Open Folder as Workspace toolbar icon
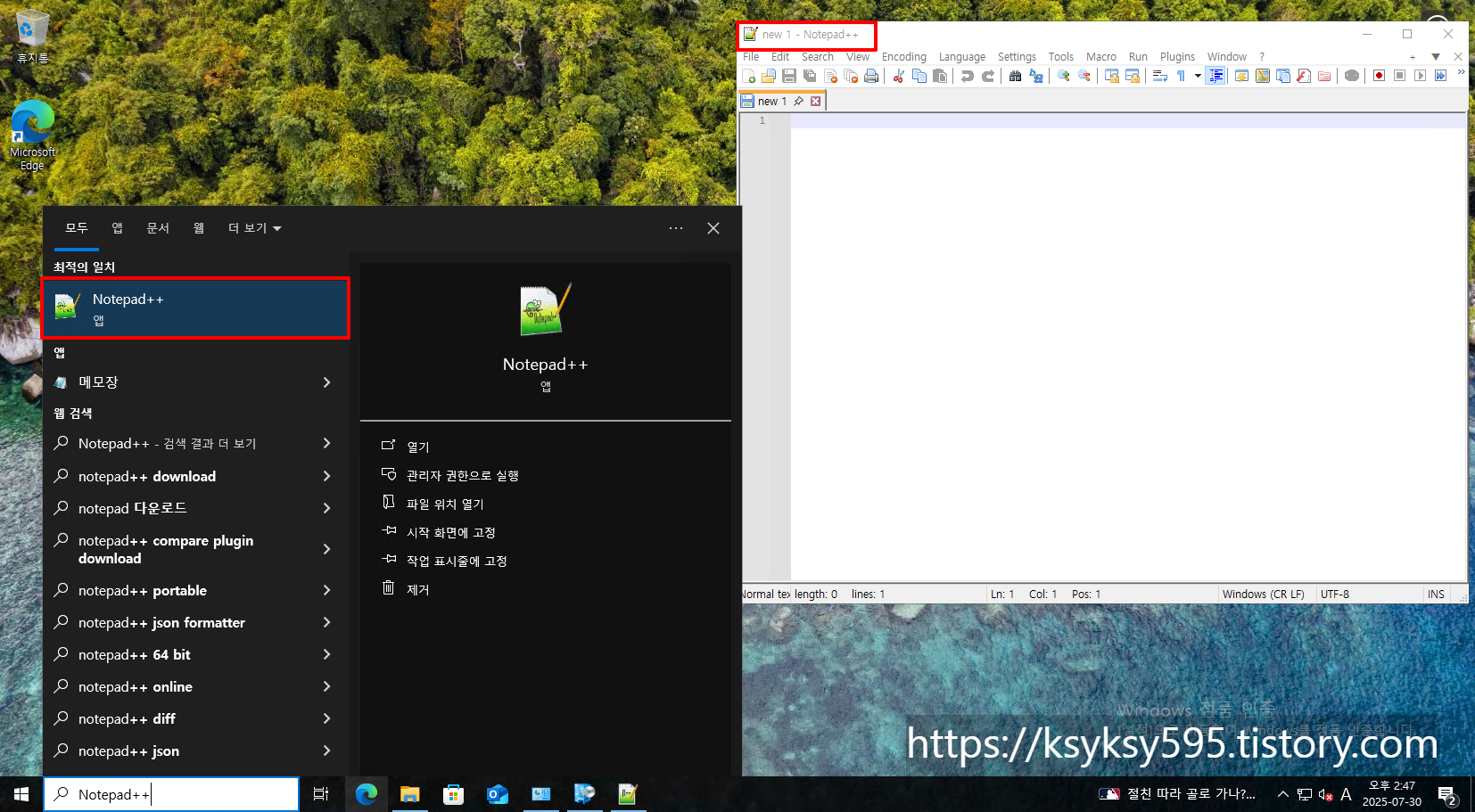The image size is (1475, 812). (x=1324, y=76)
